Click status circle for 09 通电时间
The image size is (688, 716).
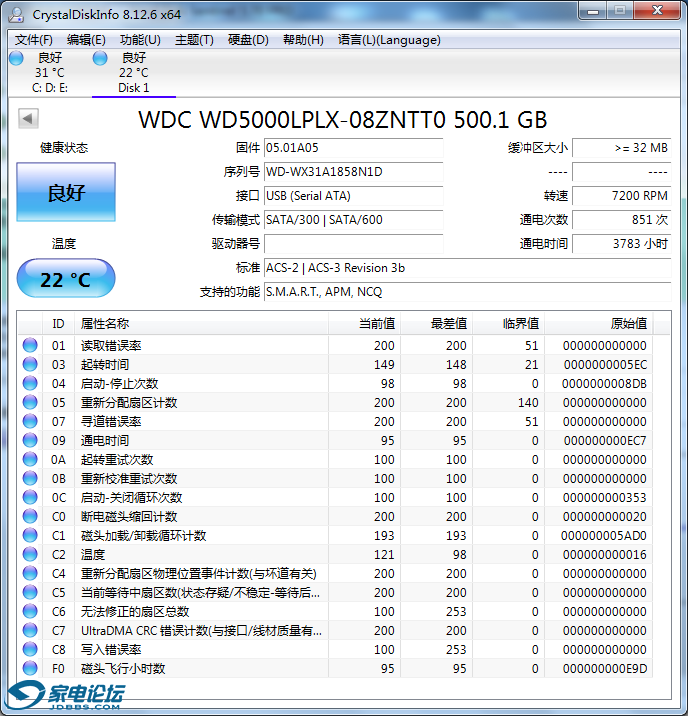point(30,440)
